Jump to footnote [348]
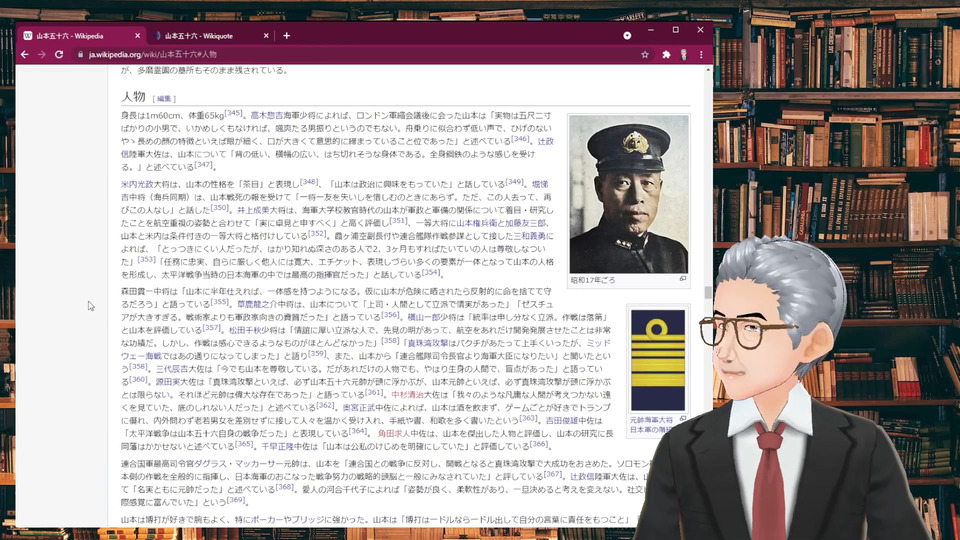 (309, 181)
